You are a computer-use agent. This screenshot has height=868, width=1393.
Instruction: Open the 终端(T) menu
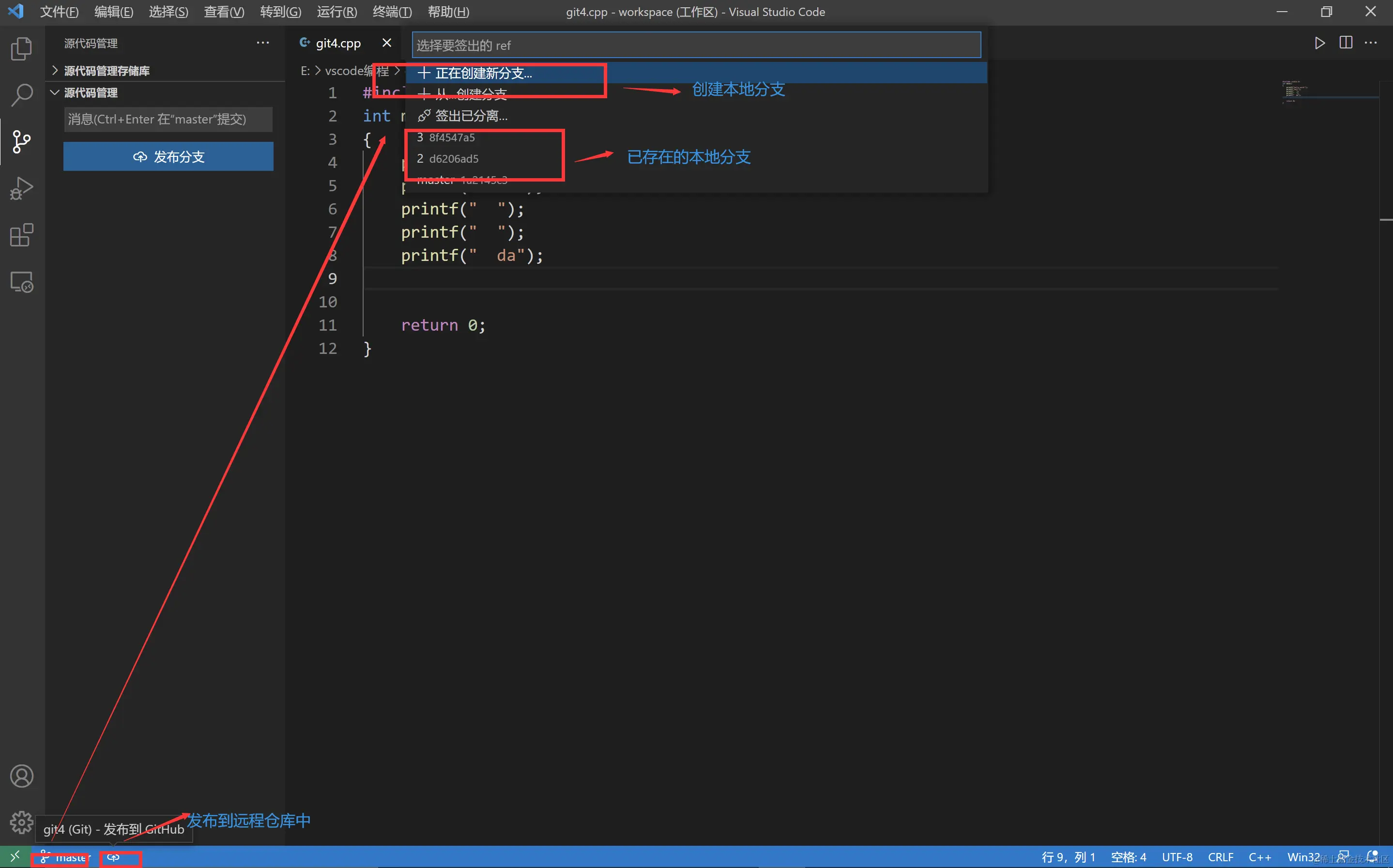(x=392, y=12)
